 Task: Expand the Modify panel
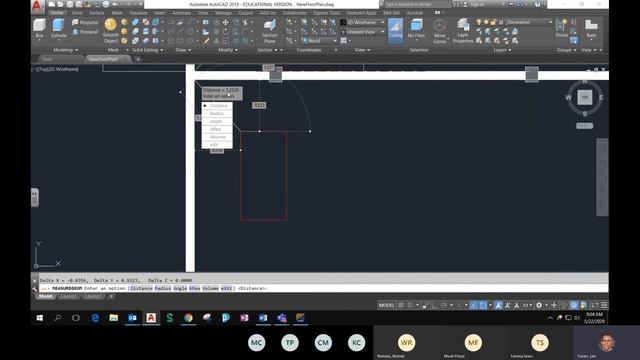228,50
